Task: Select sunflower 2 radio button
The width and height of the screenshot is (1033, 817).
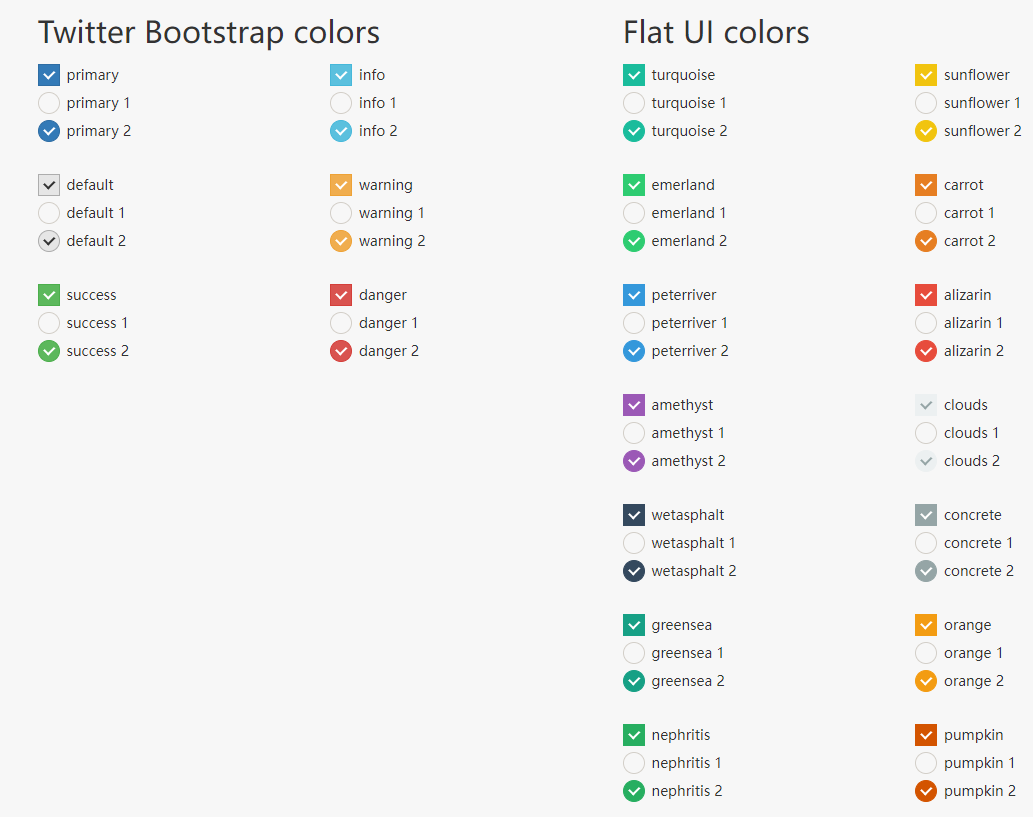Action: 926,131
